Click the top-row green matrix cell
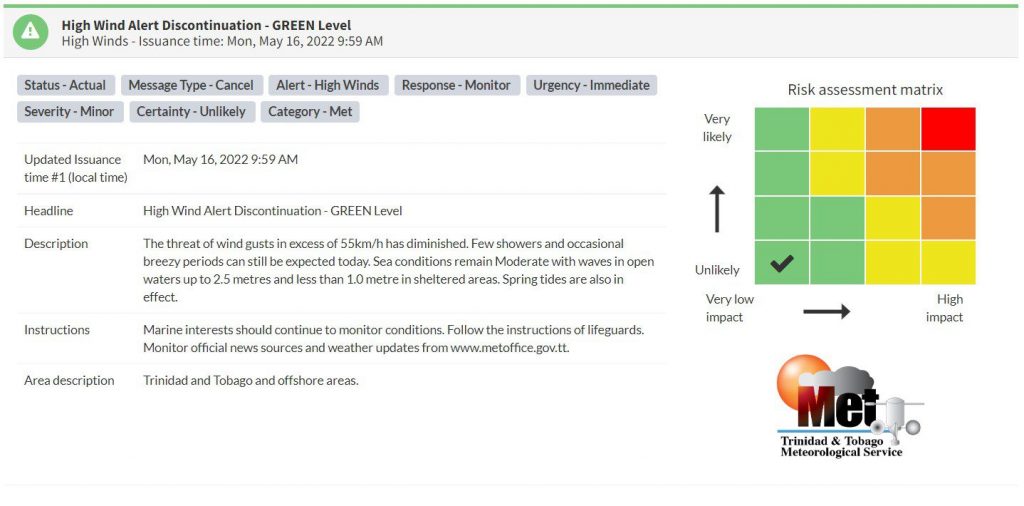 click(782, 129)
